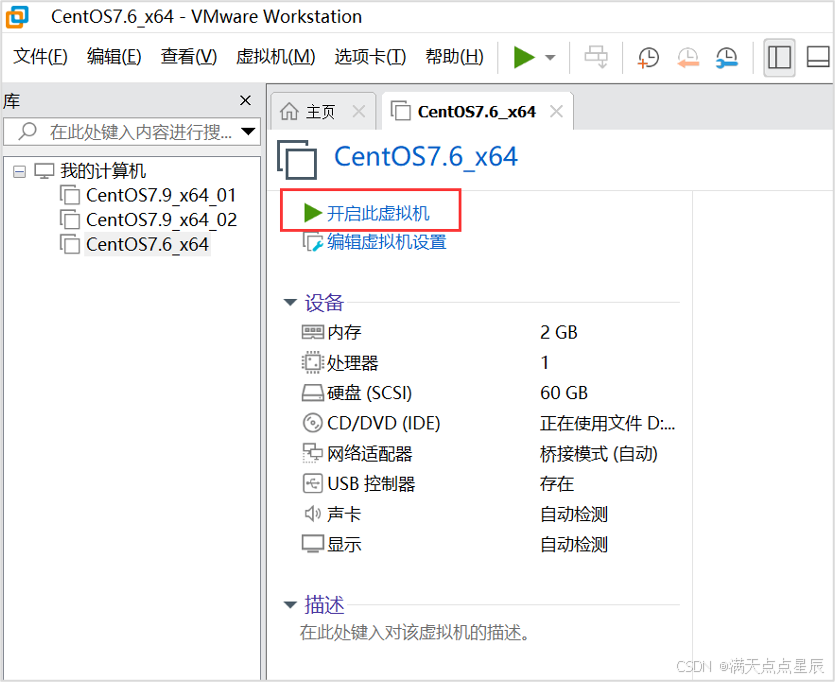Open the 编辑(E) menu

click(x=114, y=56)
